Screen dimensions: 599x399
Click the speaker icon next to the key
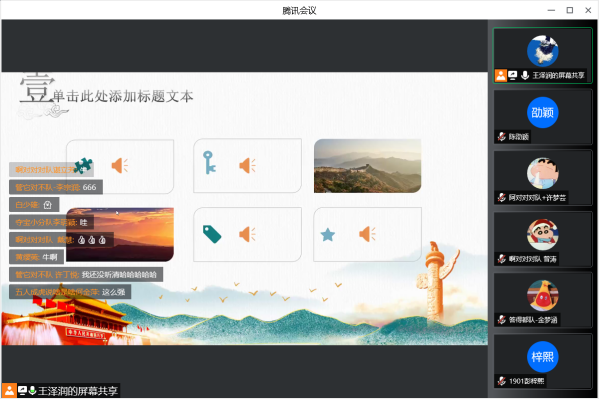click(x=248, y=165)
